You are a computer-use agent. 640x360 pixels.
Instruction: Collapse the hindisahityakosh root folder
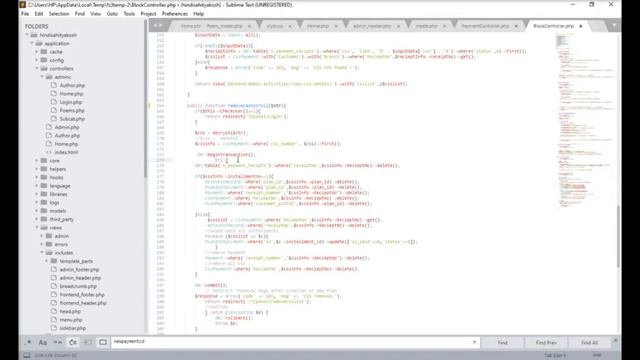click(x=27, y=35)
